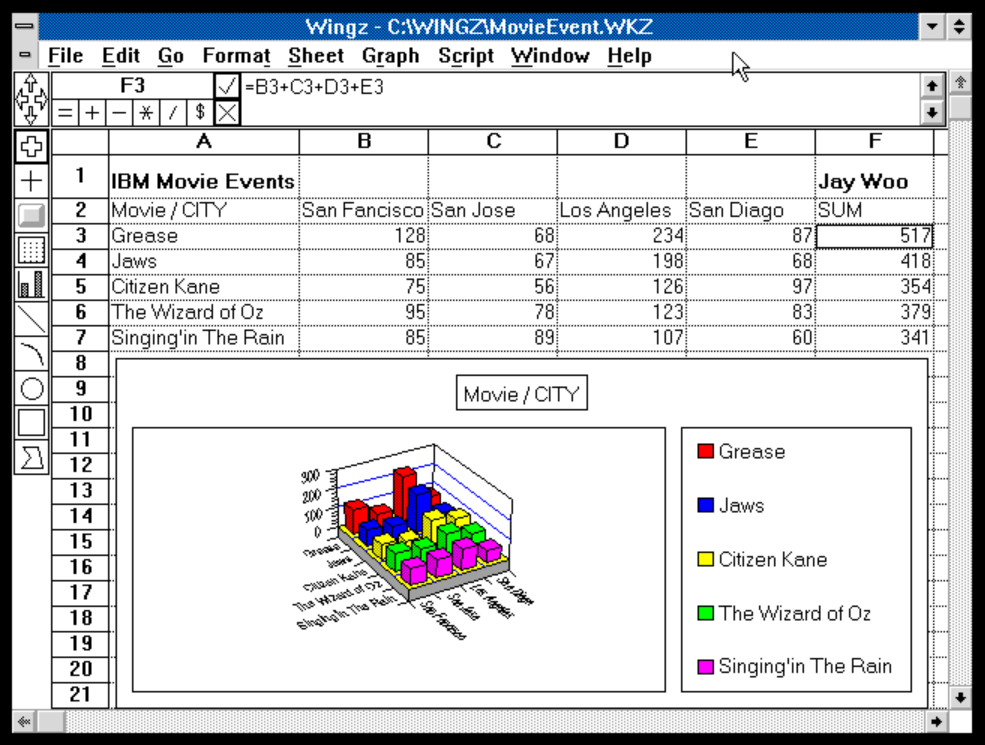Select the button creation tool
This screenshot has height=745, width=985.
click(x=31, y=215)
